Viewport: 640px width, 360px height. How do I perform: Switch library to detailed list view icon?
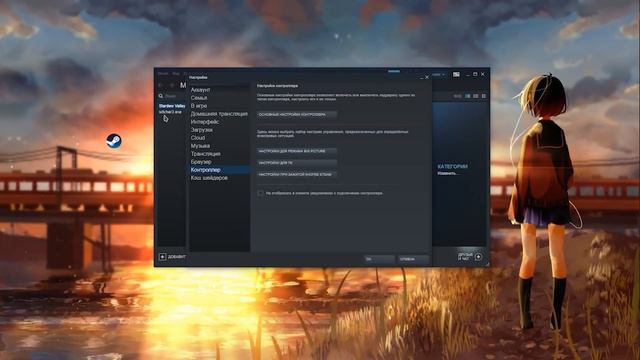click(468, 96)
